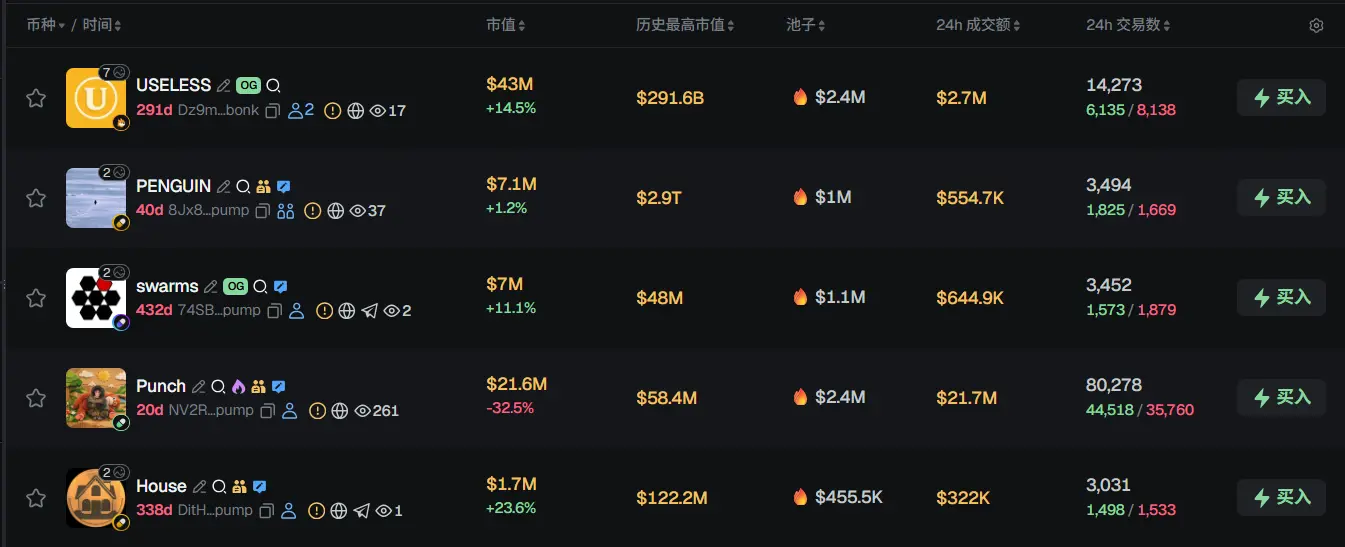Click the pencil edit icon beside PENGUIN
Image resolution: width=1345 pixels, height=547 pixels.
click(223, 187)
